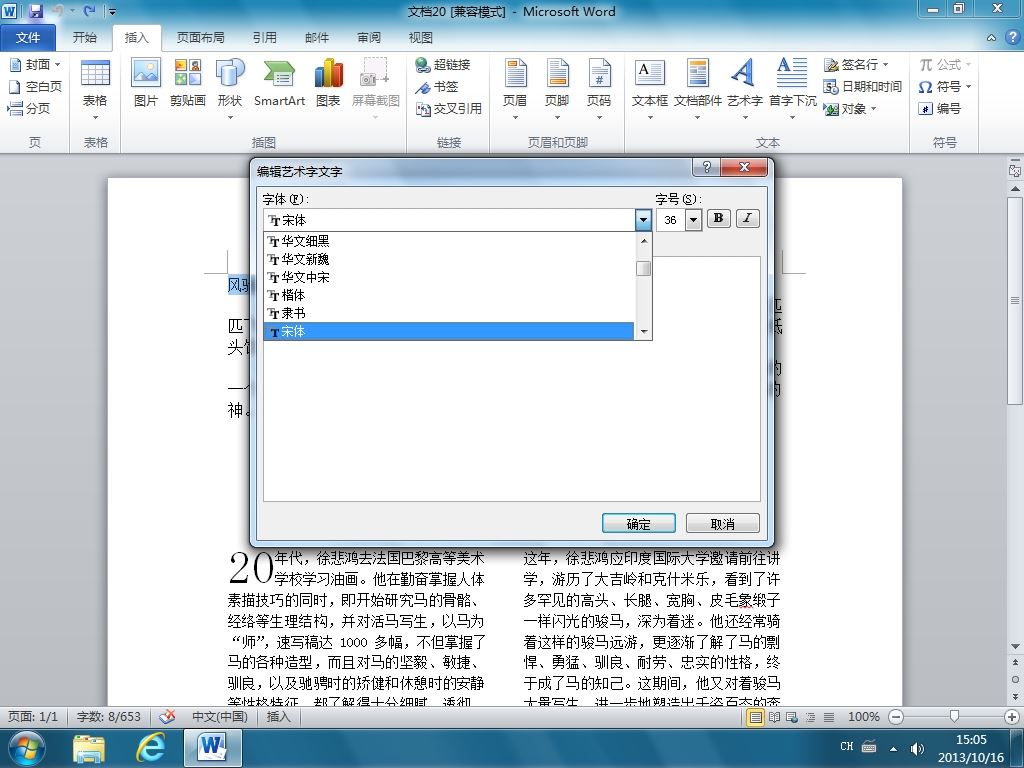The height and width of the screenshot is (768, 1024).
Task: Switch to Web Layout view
Action: click(x=792, y=717)
